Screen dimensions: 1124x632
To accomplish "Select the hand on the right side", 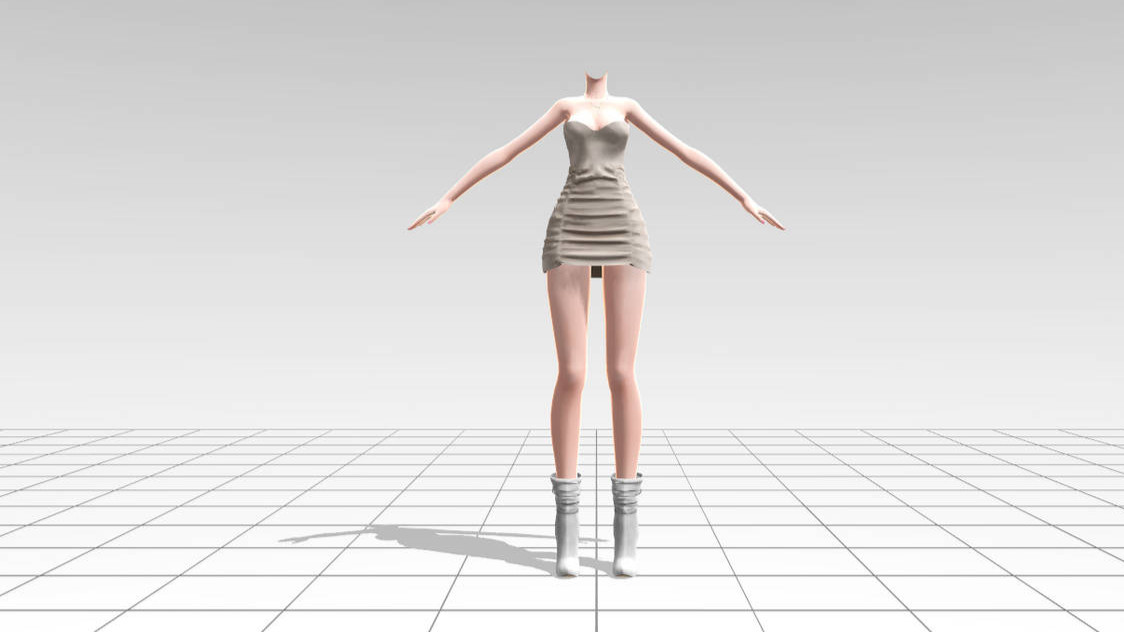I will (764, 215).
